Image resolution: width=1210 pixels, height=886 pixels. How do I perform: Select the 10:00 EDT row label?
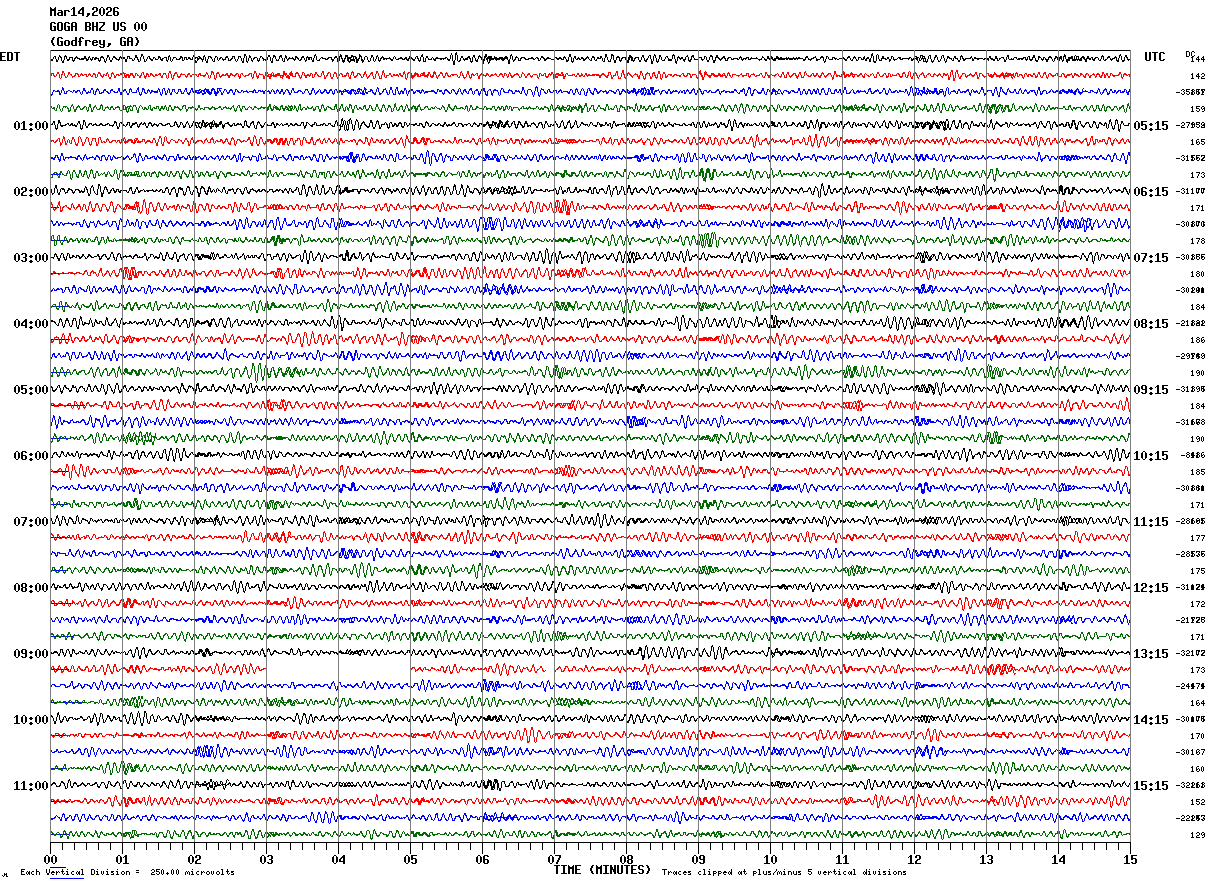[x=30, y=720]
